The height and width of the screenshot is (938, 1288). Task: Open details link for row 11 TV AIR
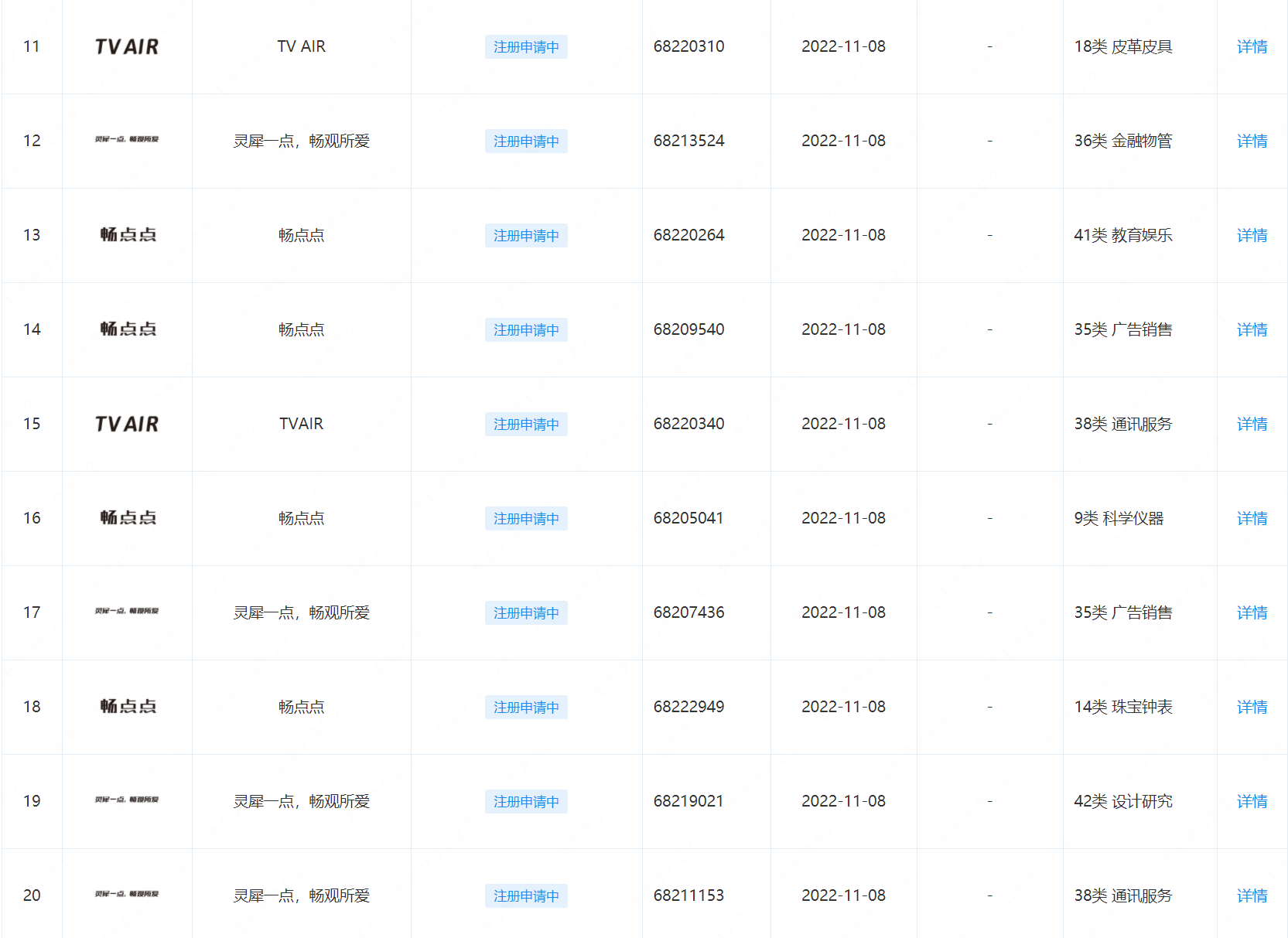1252,47
